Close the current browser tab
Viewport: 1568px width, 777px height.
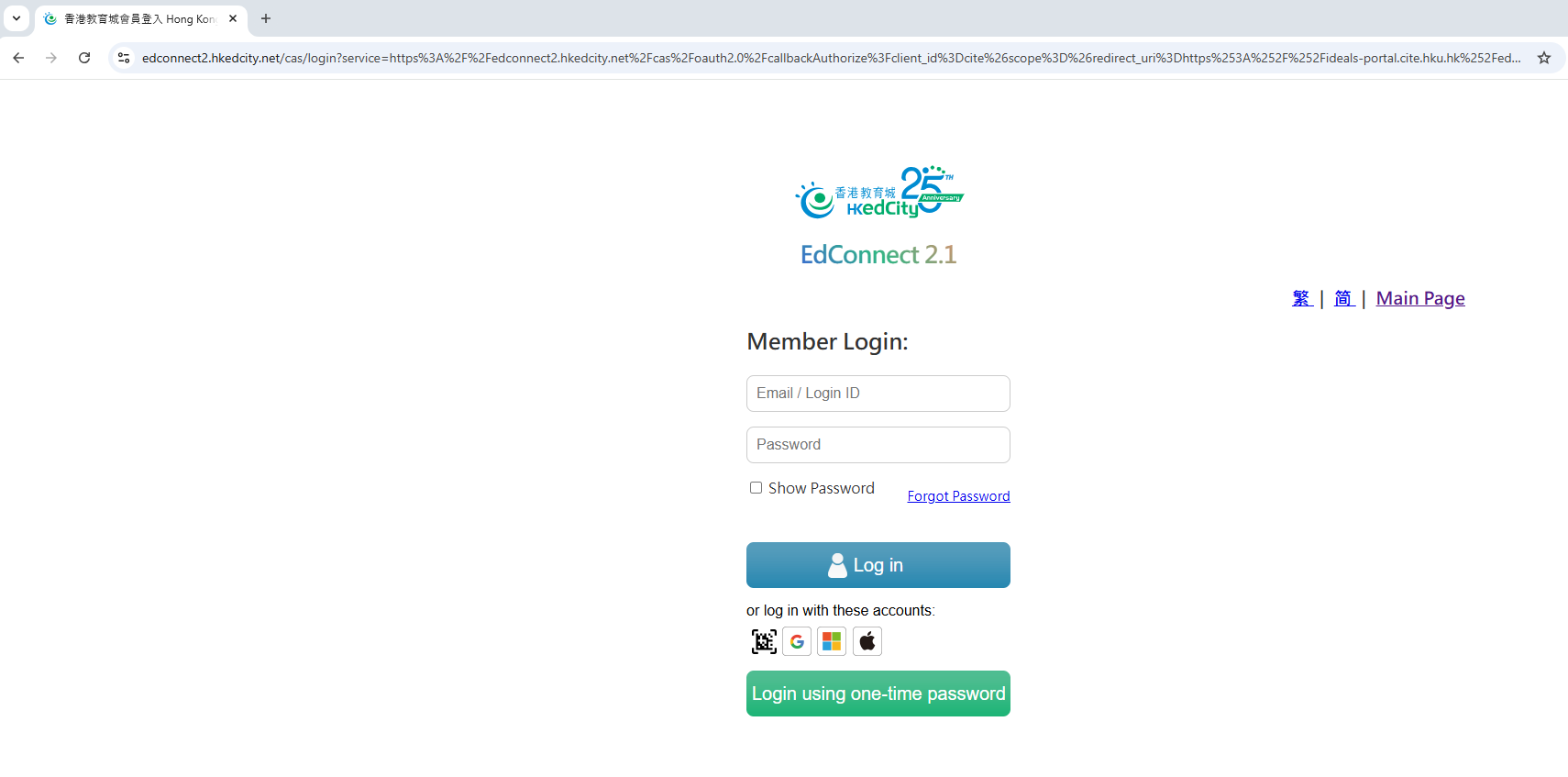(x=233, y=18)
